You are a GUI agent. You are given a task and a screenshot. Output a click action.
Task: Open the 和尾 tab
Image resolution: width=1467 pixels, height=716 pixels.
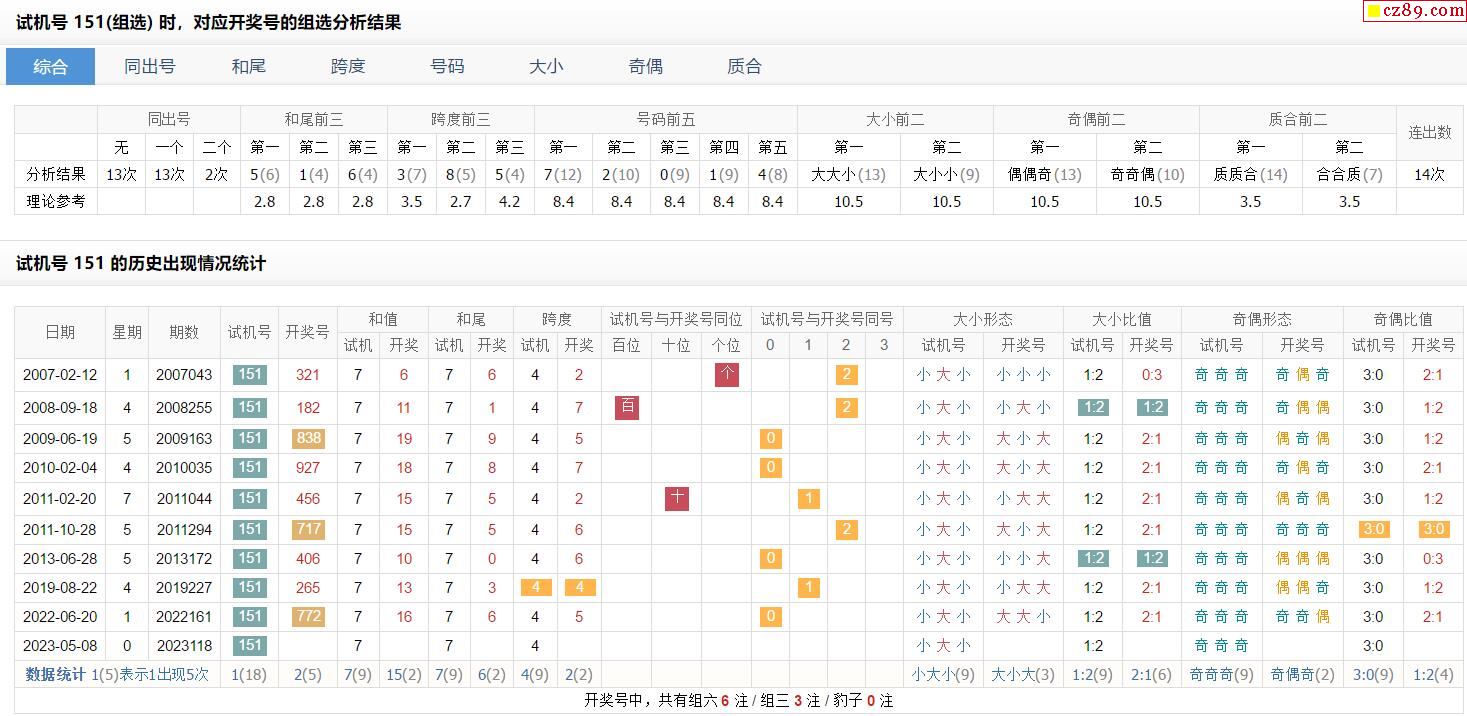click(x=249, y=66)
